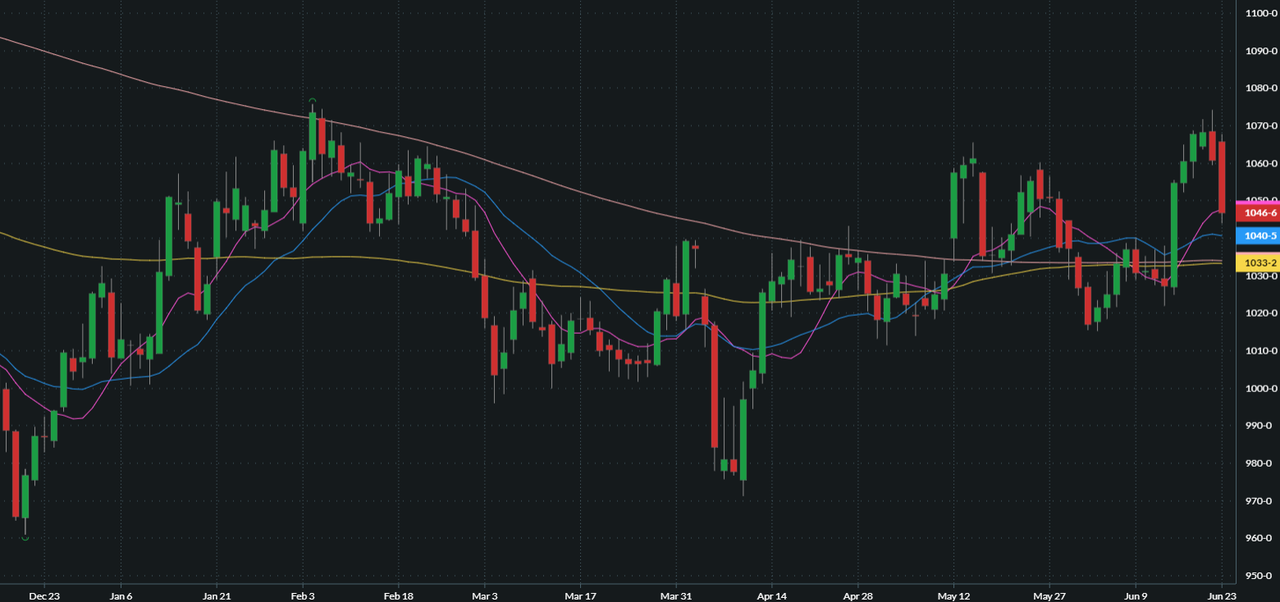Select the Feb 18 date label

[398, 595]
